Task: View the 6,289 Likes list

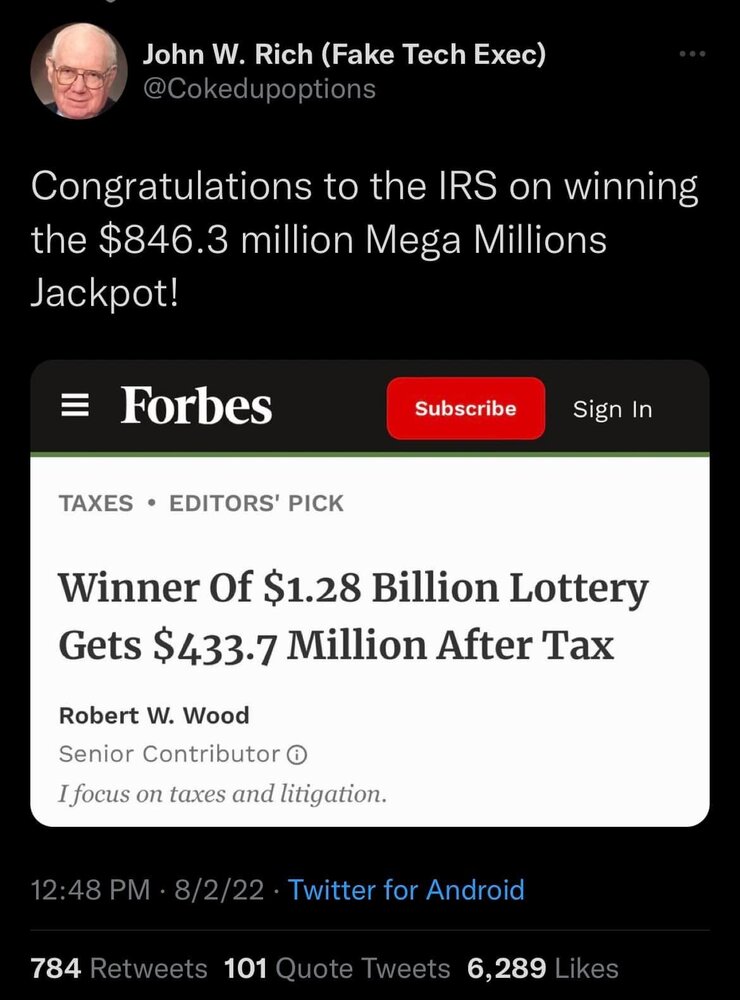Action: 542,968
